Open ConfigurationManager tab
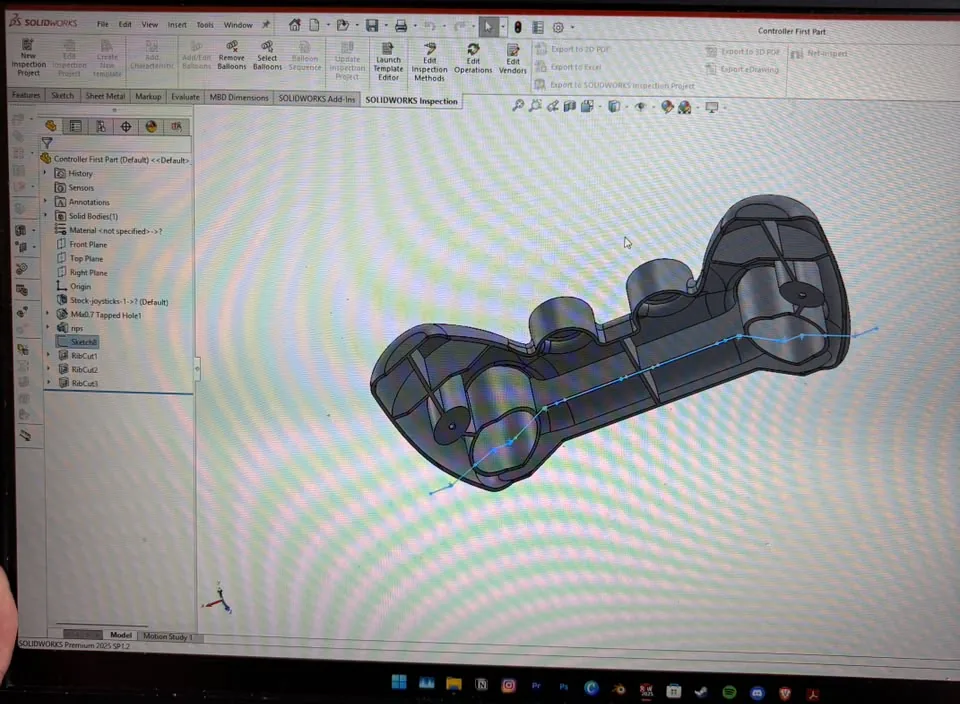The height and width of the screenshot is (704, 960). point(100,126)
